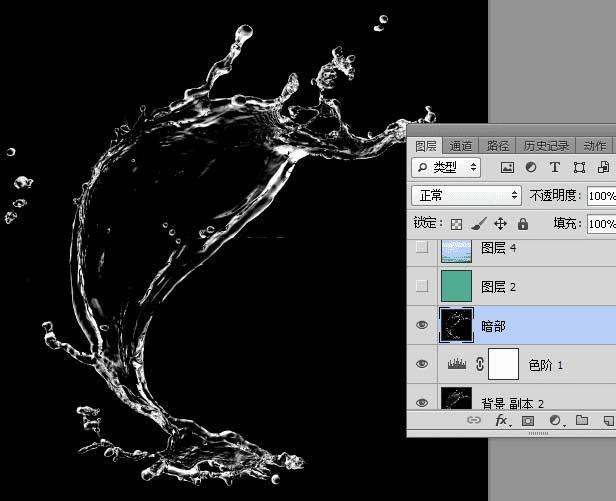Open the fx layer style menu
This screenshot has height=501, width=616.
click(501, 422)
